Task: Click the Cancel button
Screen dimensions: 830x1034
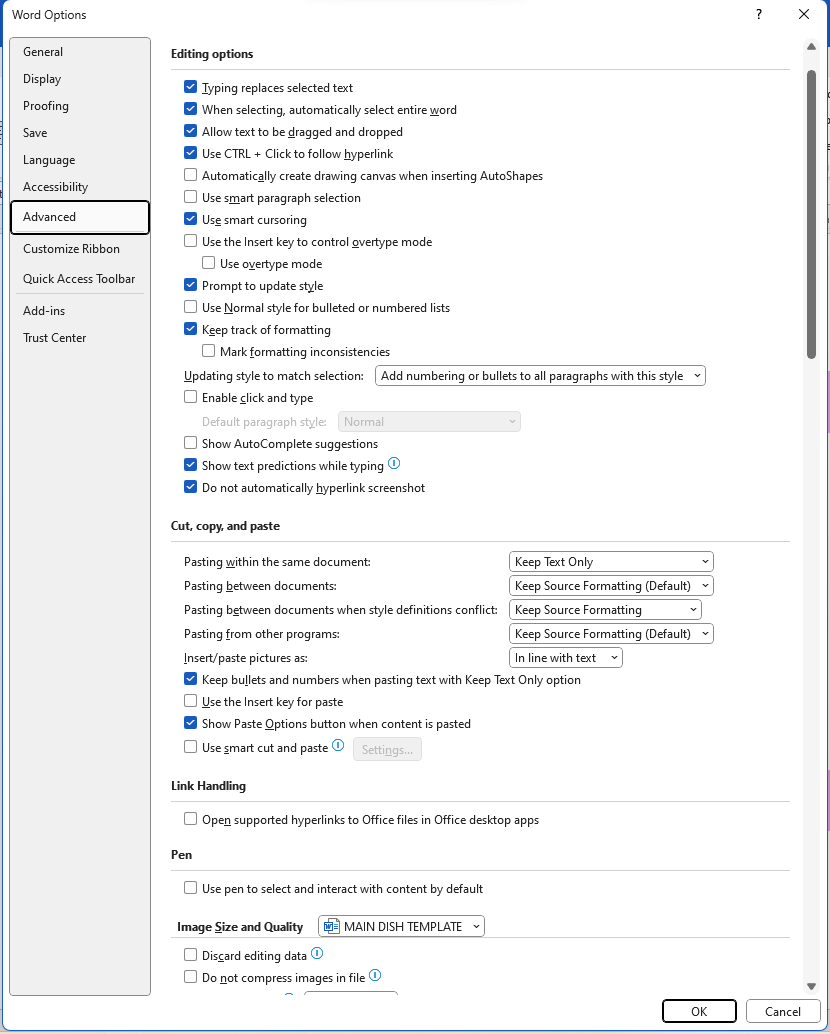Action: coord(783,1011)
